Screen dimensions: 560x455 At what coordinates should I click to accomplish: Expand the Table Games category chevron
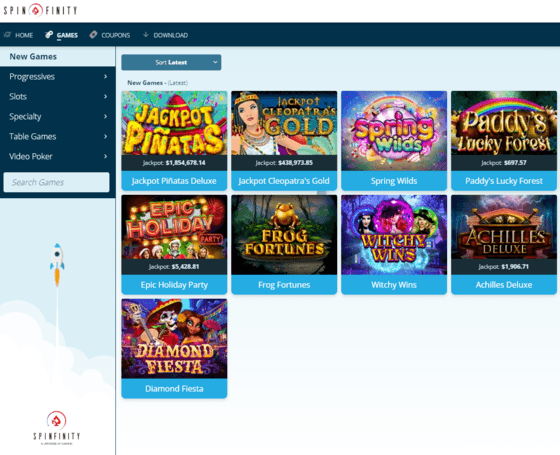coord(105,136)
